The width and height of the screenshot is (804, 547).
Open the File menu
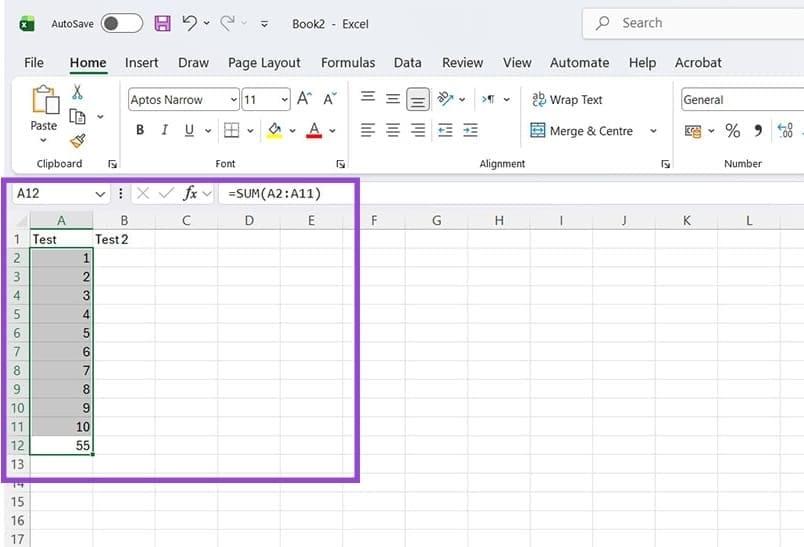(x=34, y=63)
